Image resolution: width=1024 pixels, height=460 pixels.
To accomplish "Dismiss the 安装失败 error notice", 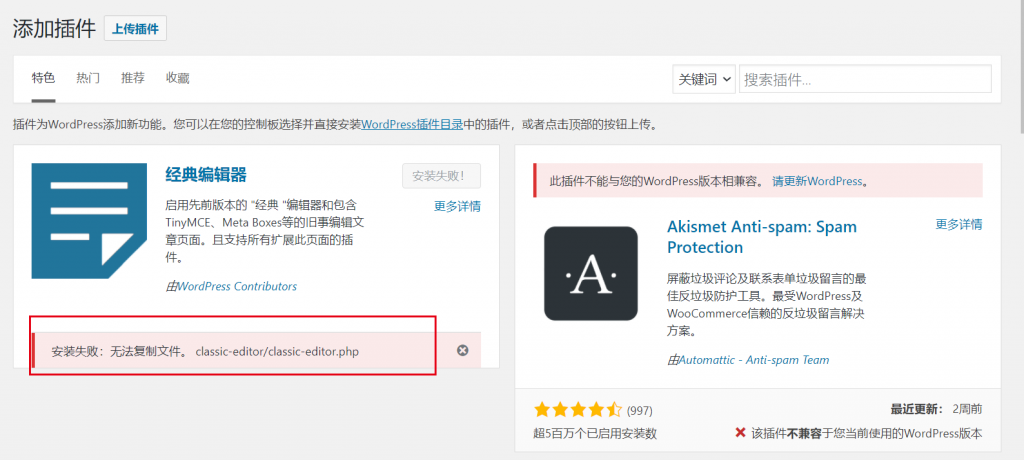I will pos(462,350).
